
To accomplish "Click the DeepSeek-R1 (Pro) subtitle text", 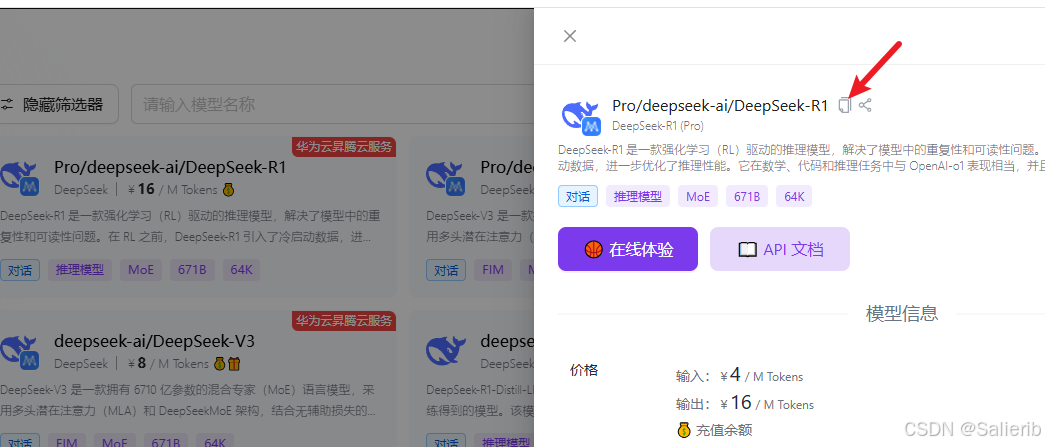I will (658, 125).
